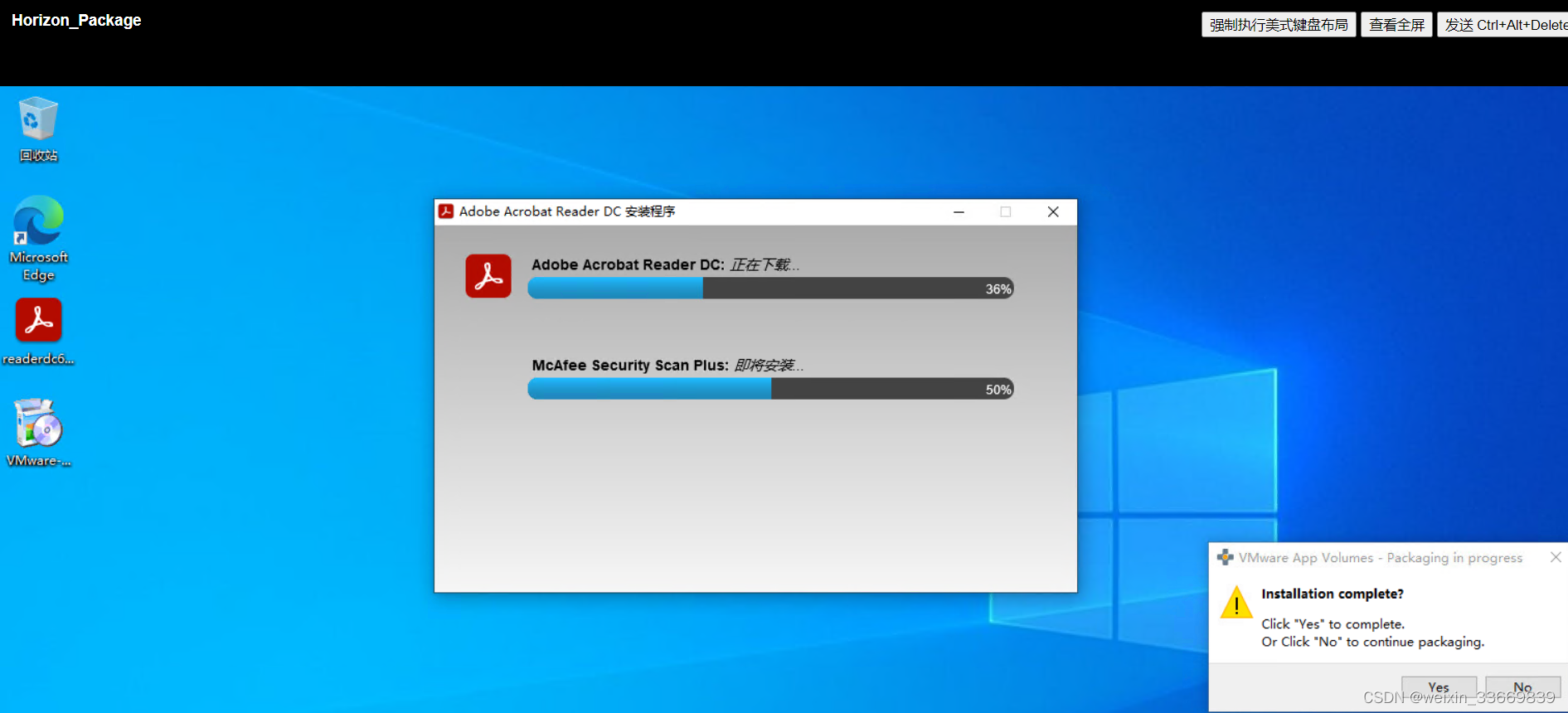Click No to continue packaging
Image resolution: width=1568 pixels, height=713 pixels.
[1522, 687]
